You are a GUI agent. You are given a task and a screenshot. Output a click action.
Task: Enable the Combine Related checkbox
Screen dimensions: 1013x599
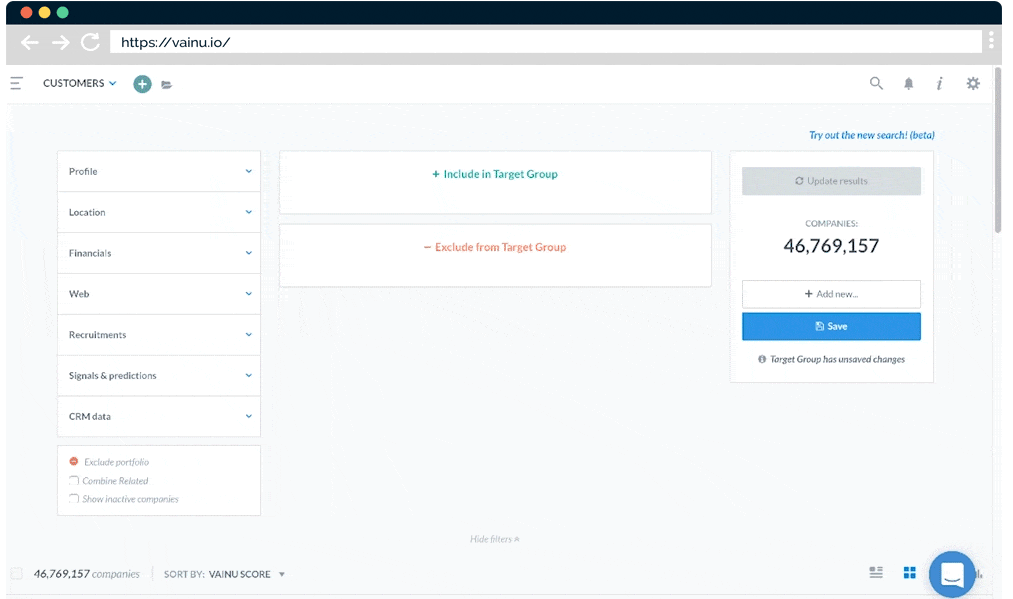[74, 481]
